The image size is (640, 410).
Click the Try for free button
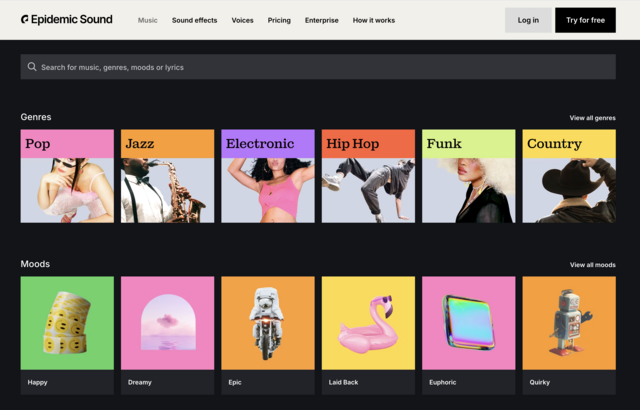[585, 20]
